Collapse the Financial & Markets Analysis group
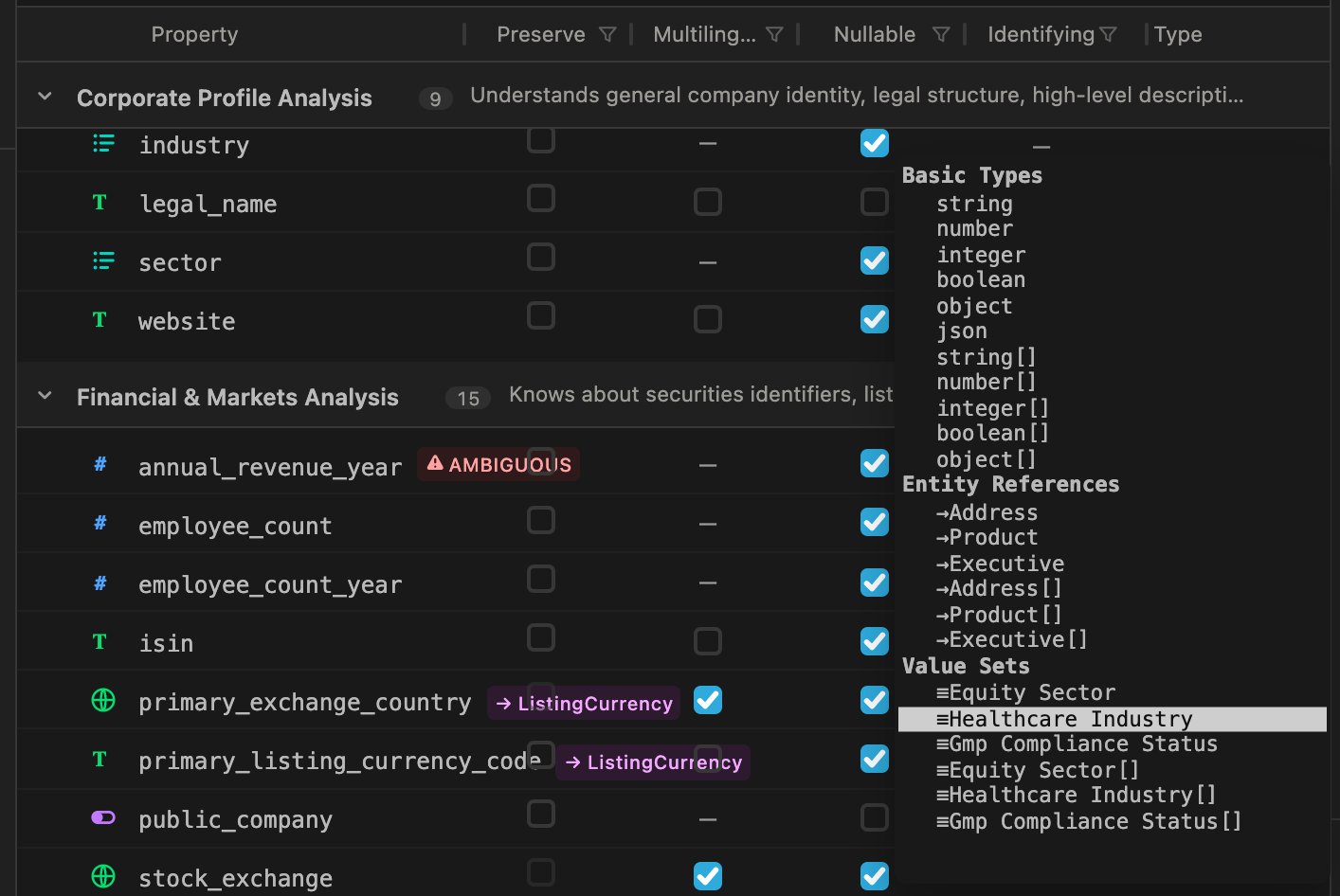This screenshot has height=896, width=1340. 45,396
